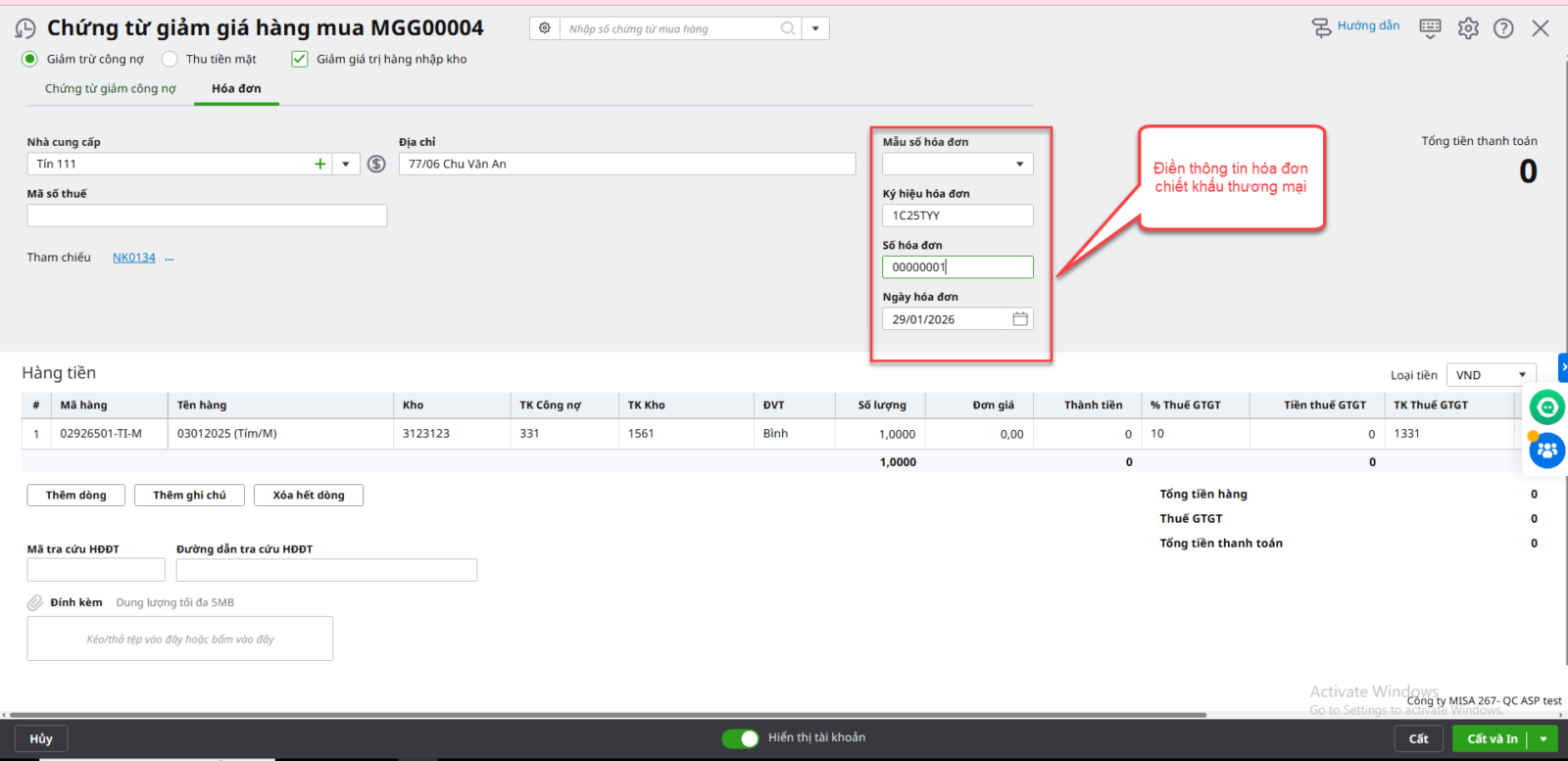This screenshot has width=1568, height=761.
Task: Open the Loại tiền VND dropdown
Action: pos(1522,375)
